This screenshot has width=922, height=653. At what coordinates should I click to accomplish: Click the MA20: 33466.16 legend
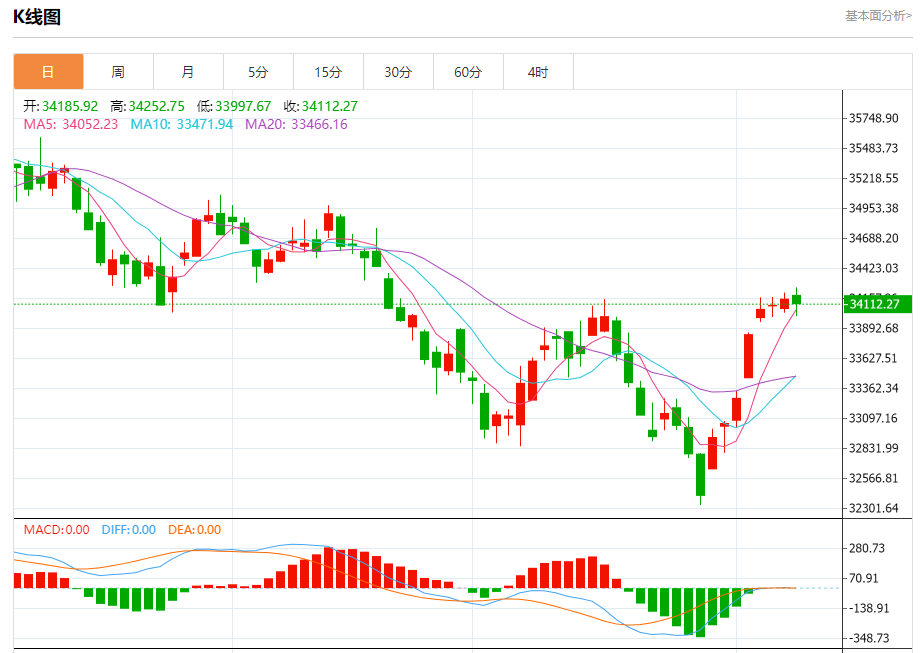pos(296,125)
